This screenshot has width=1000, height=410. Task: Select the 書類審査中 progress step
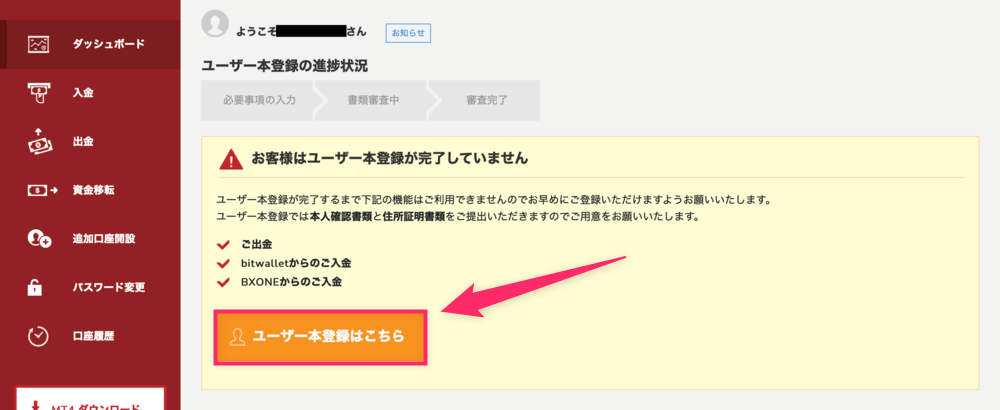tap(373, 100)
